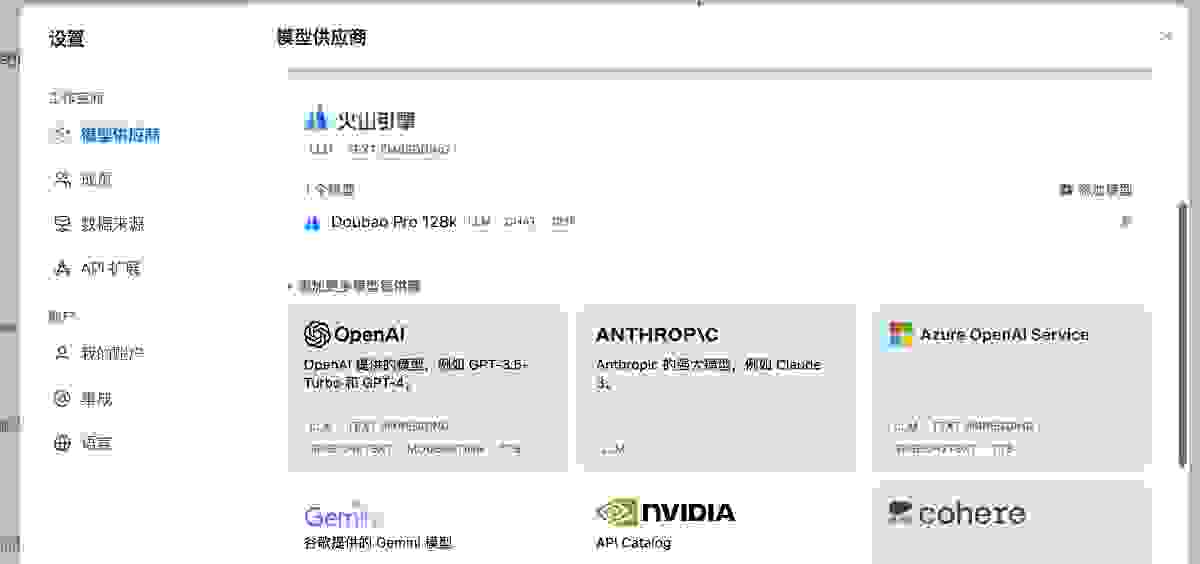Click the Gemini logo
Screen dimensions: 1200x564
click(x=344, y=514)
